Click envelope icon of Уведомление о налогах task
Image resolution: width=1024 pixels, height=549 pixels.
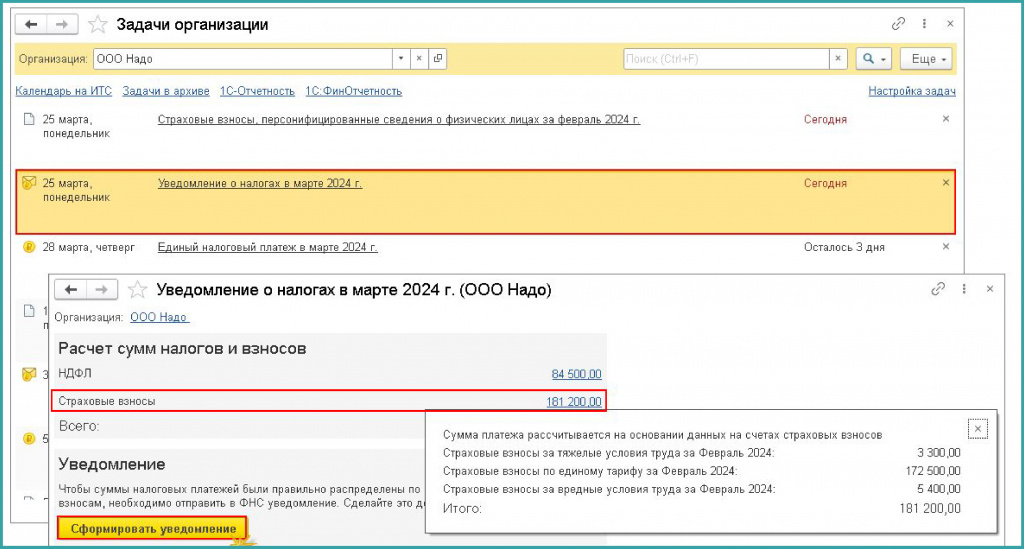29,183
